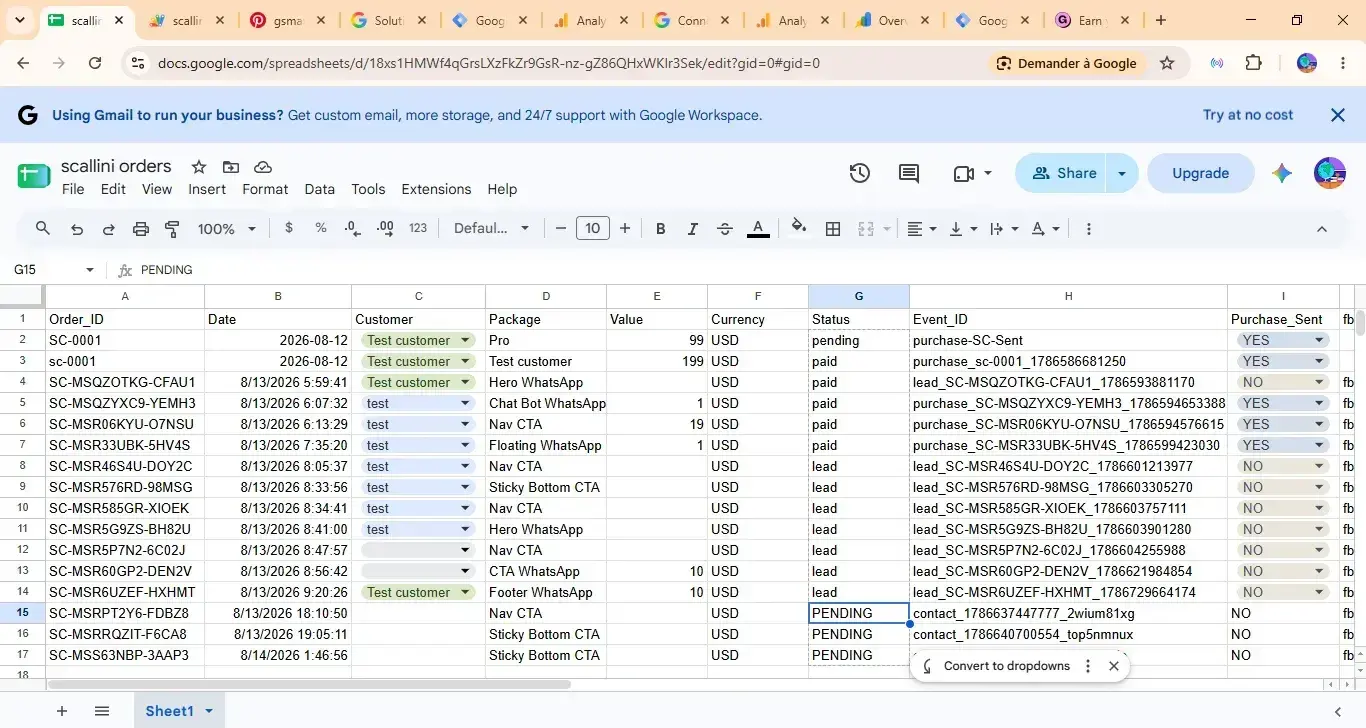The image size is (1366, 728).
Task: Star the scallini orders document
Action: [x=199, y=167]
